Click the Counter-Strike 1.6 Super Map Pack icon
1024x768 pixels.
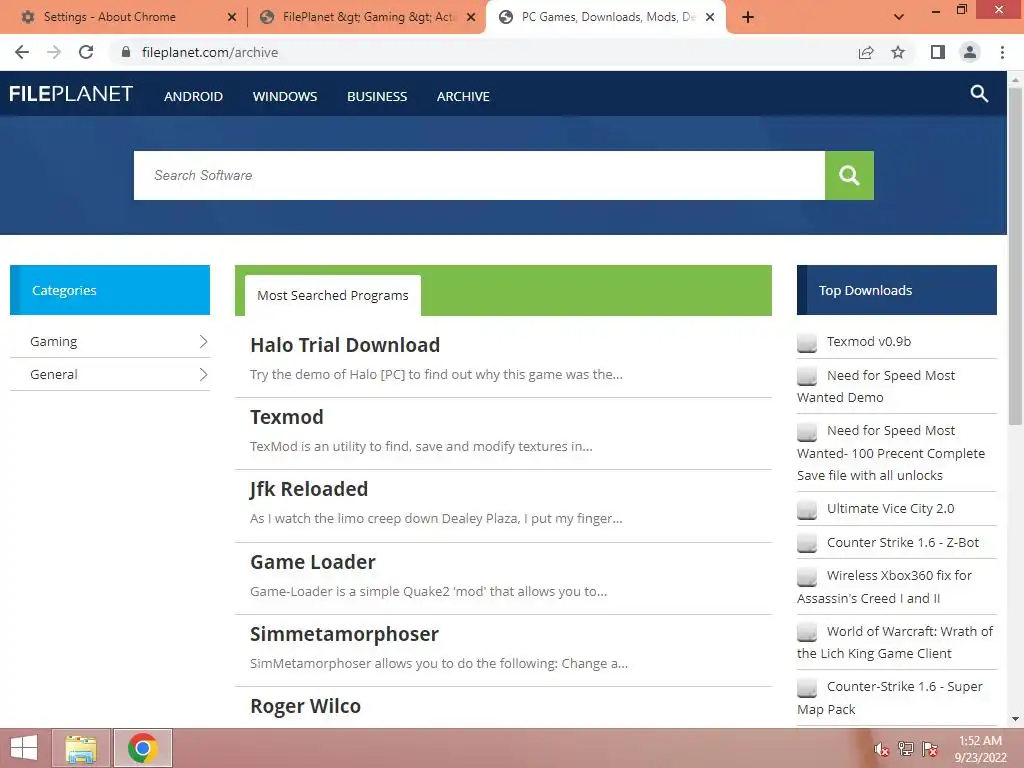point(807,688)
